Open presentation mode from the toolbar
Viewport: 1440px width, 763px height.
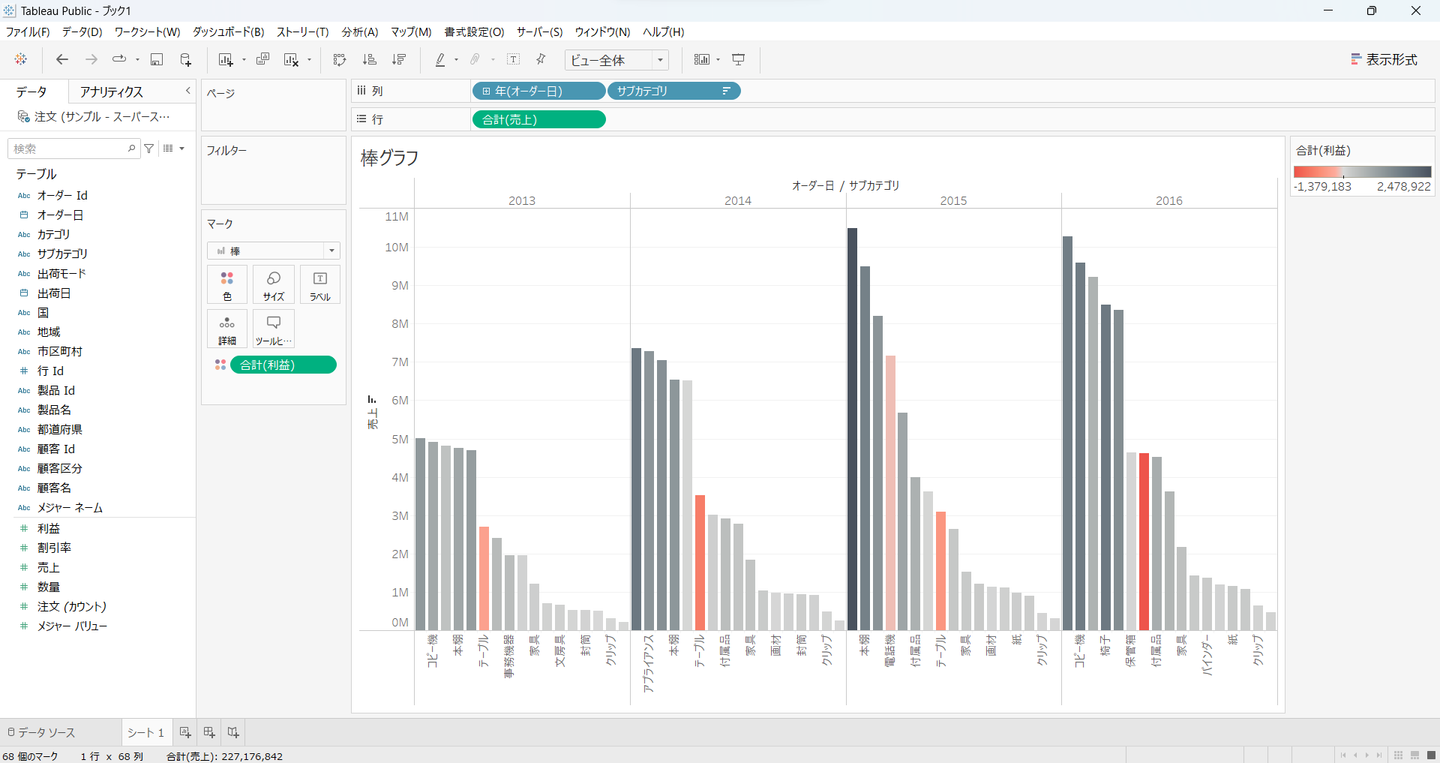tap(738, 60)
